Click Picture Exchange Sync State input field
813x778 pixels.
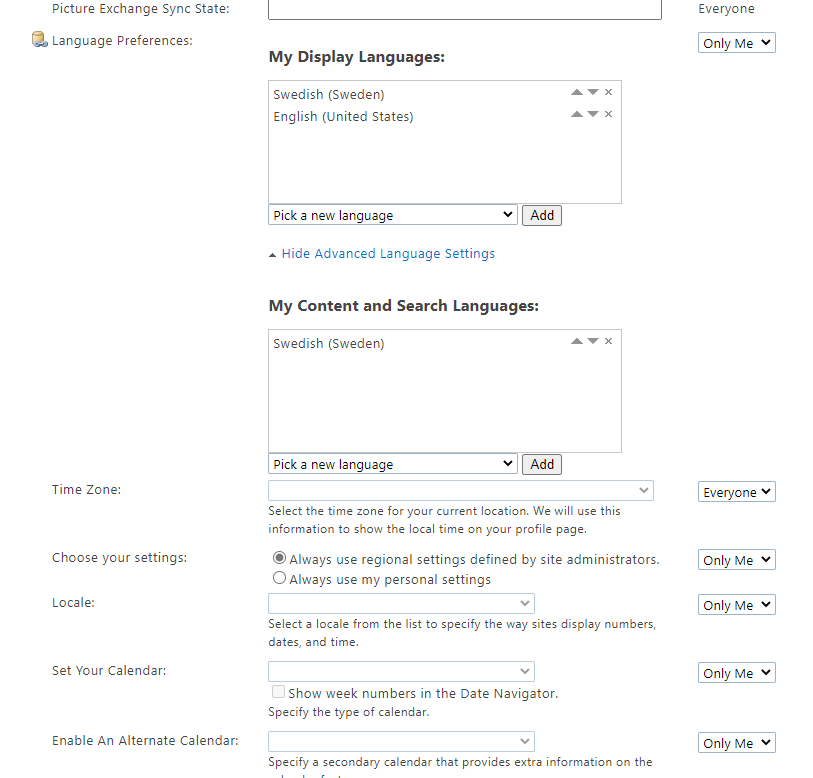(x=465, y=9)
